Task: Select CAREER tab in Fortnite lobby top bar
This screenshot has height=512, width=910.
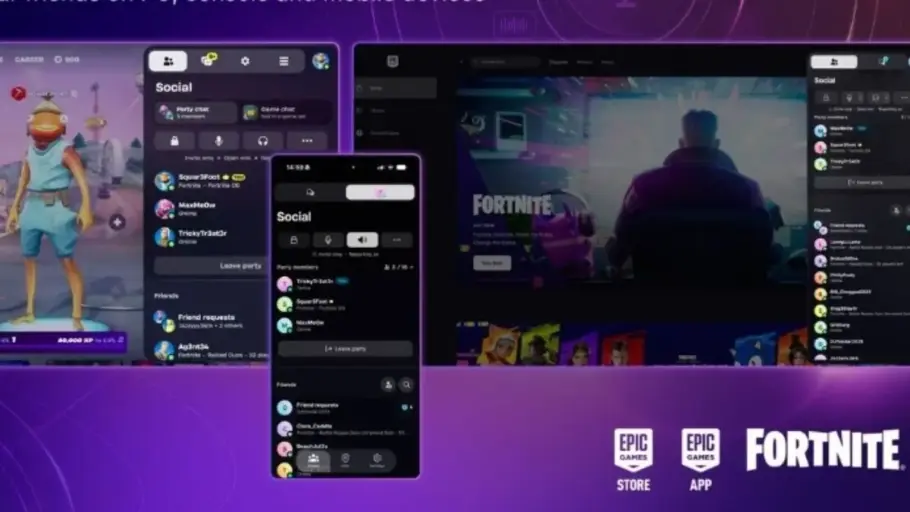Action: coord(29,59)
